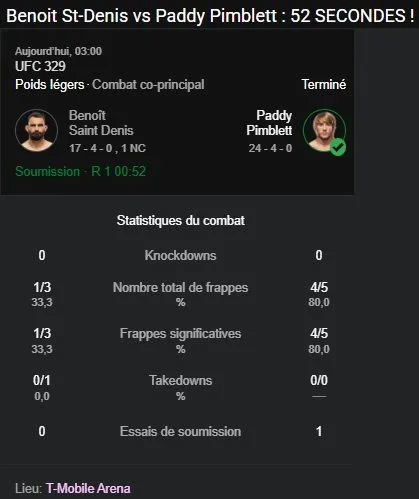Click the Terminé status label
The image size is (419, 499).
coord(324,84)
